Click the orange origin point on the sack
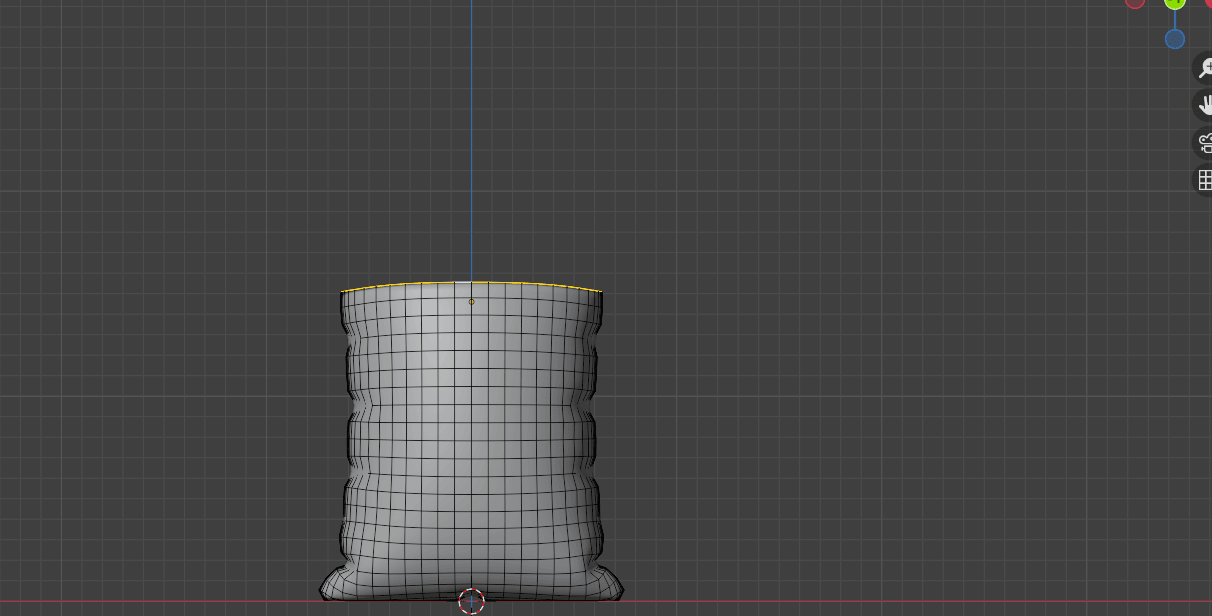 coord(472,301)
